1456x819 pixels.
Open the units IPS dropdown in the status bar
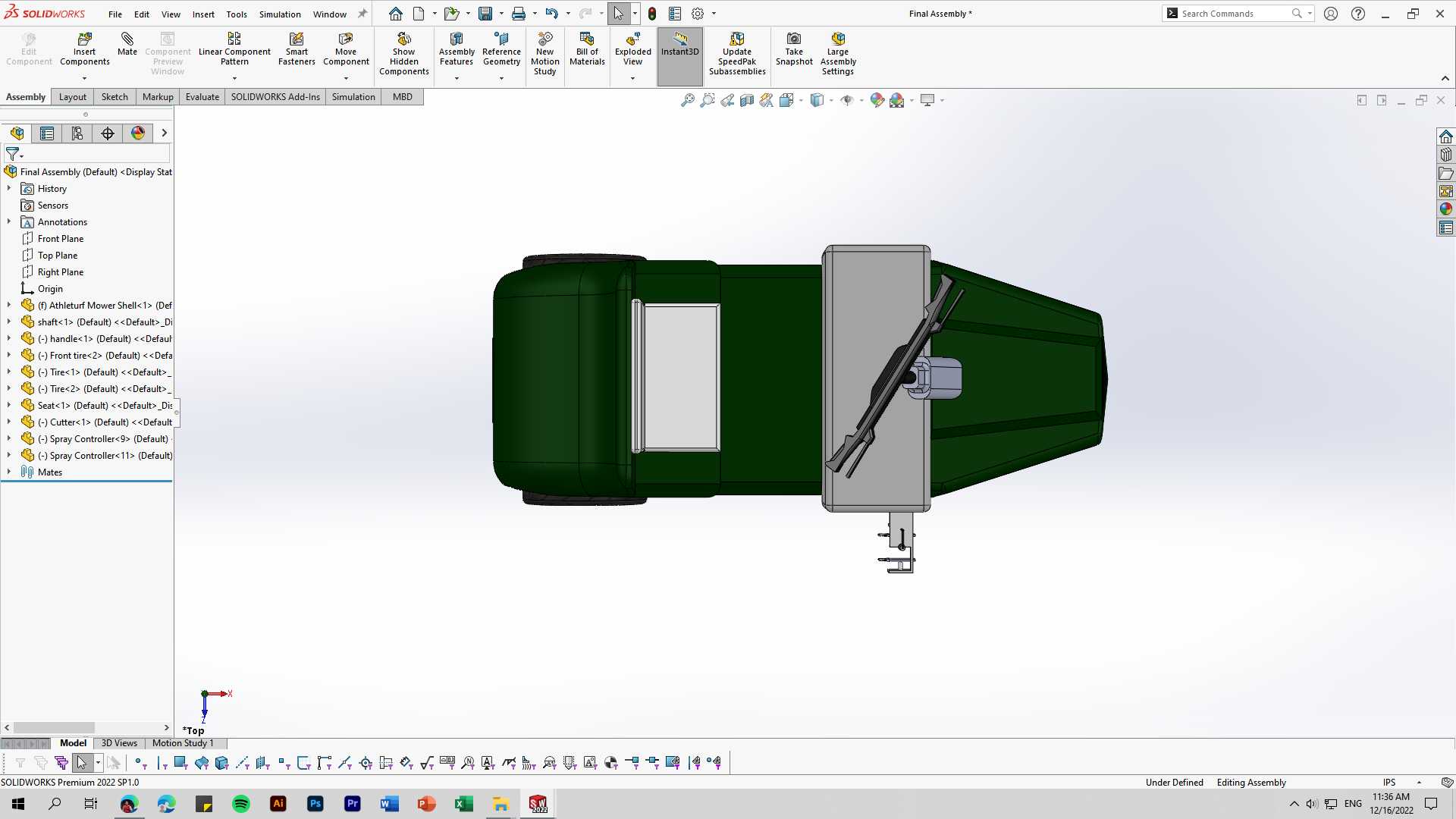tap(1419, 783)
